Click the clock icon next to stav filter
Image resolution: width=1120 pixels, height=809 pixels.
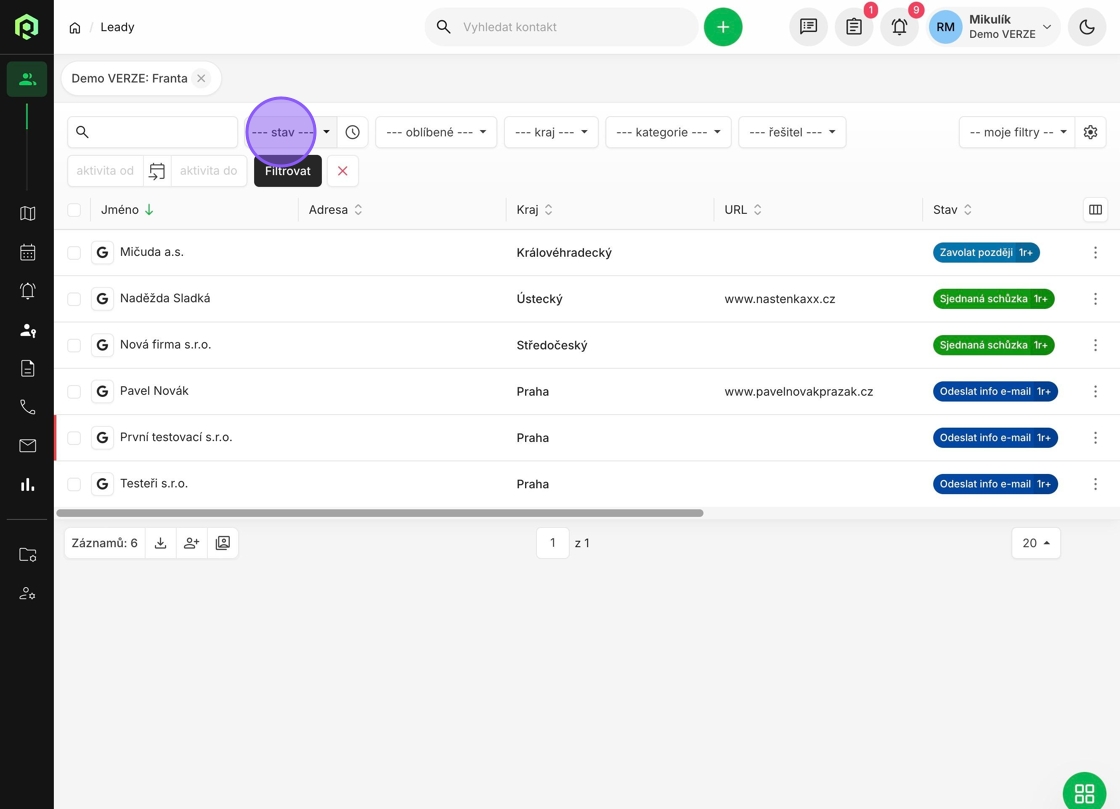(x=352, y=132)
